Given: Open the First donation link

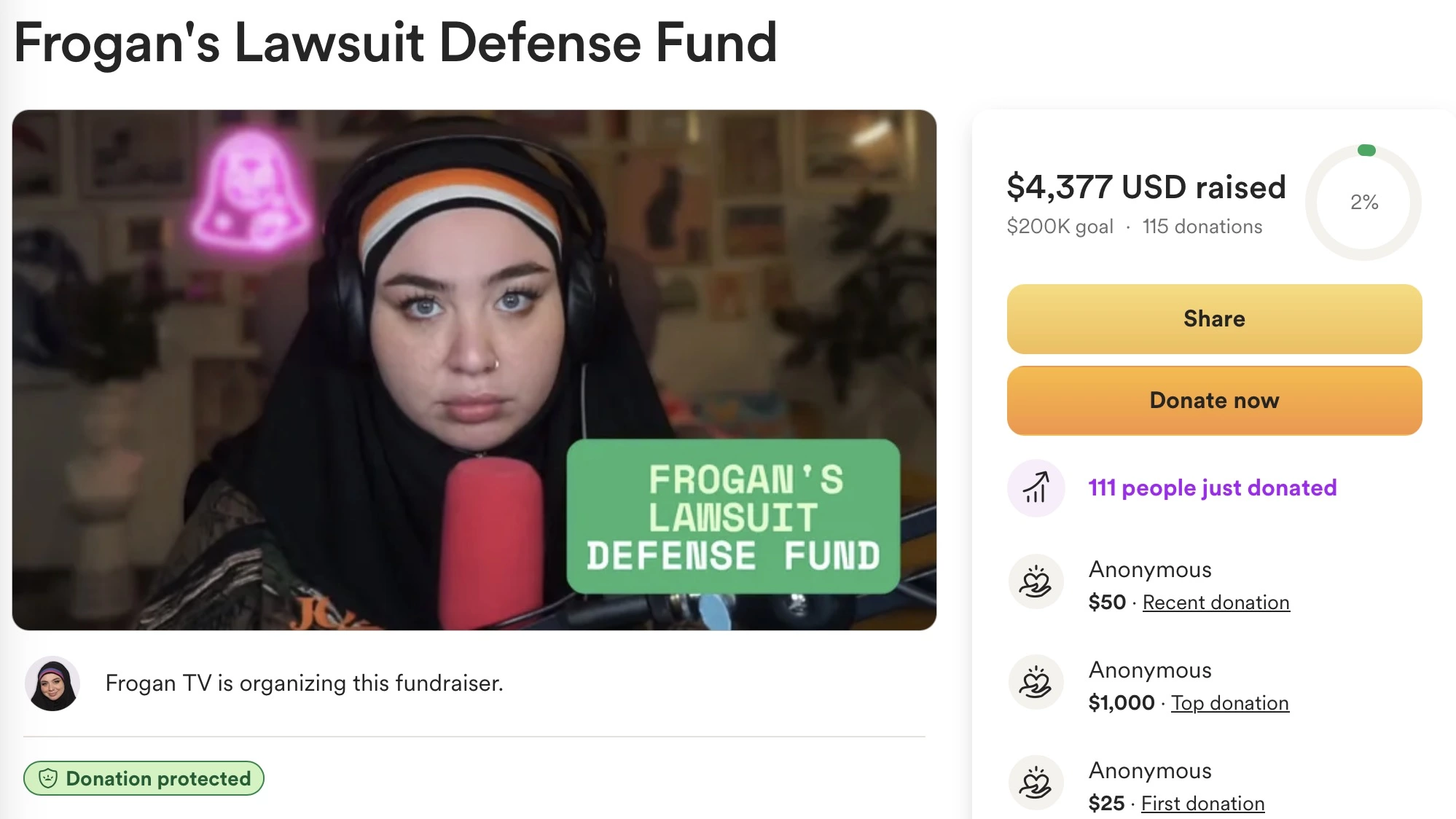Looking at the screenshot, I should click(x=1202, y=804).
